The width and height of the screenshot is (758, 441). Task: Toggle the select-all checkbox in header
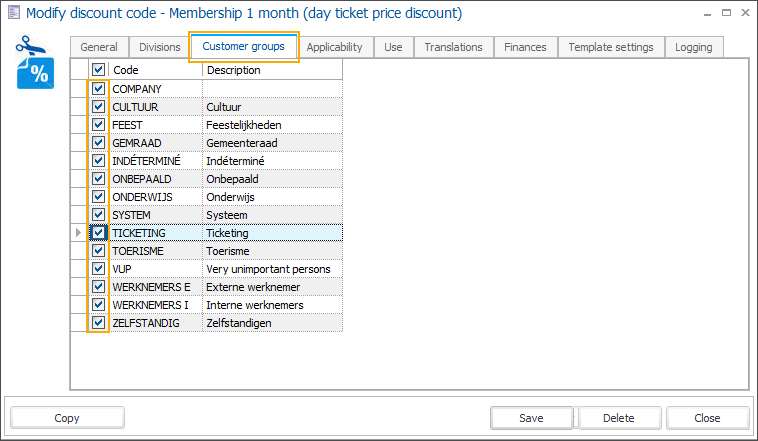(98, 71)
